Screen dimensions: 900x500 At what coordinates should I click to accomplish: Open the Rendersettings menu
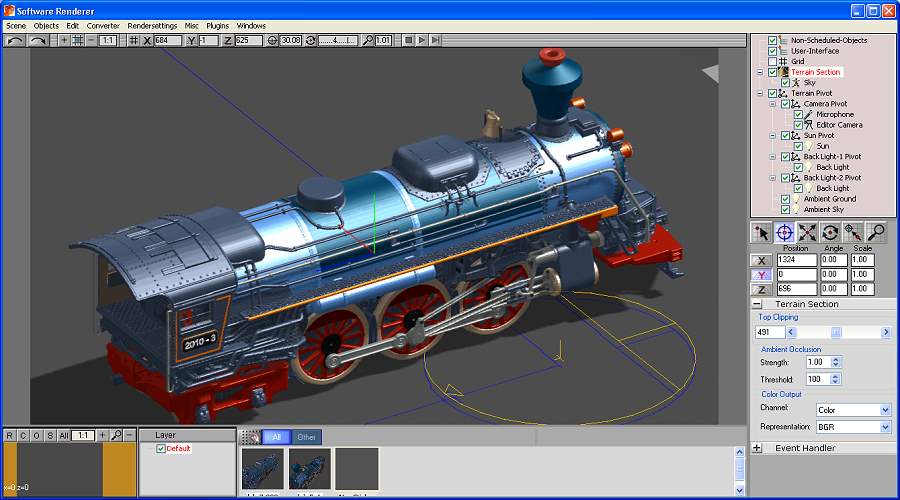tap(152, 26)
